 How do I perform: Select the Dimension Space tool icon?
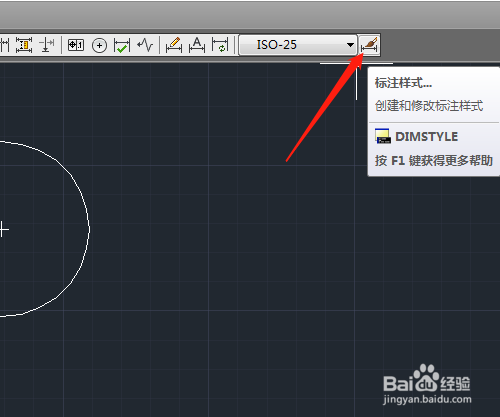click(x=24, y=45)
